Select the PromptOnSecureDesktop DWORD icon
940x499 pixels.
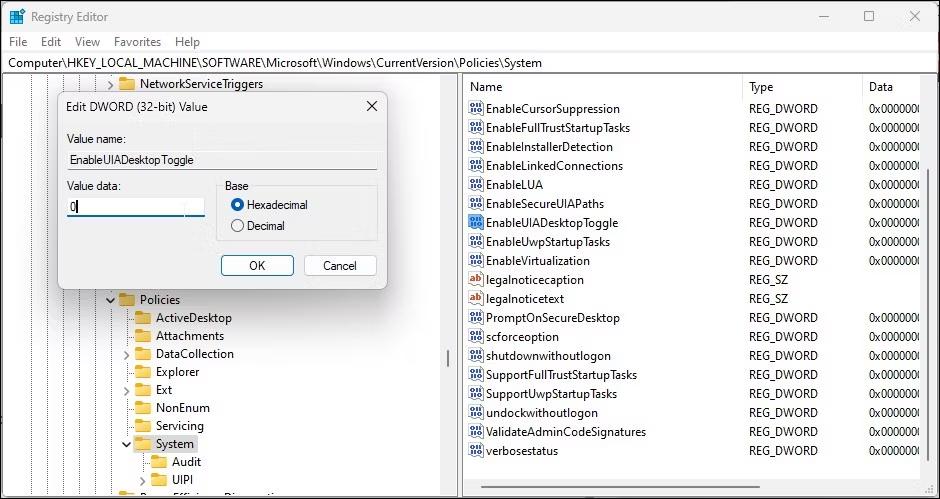475,318
